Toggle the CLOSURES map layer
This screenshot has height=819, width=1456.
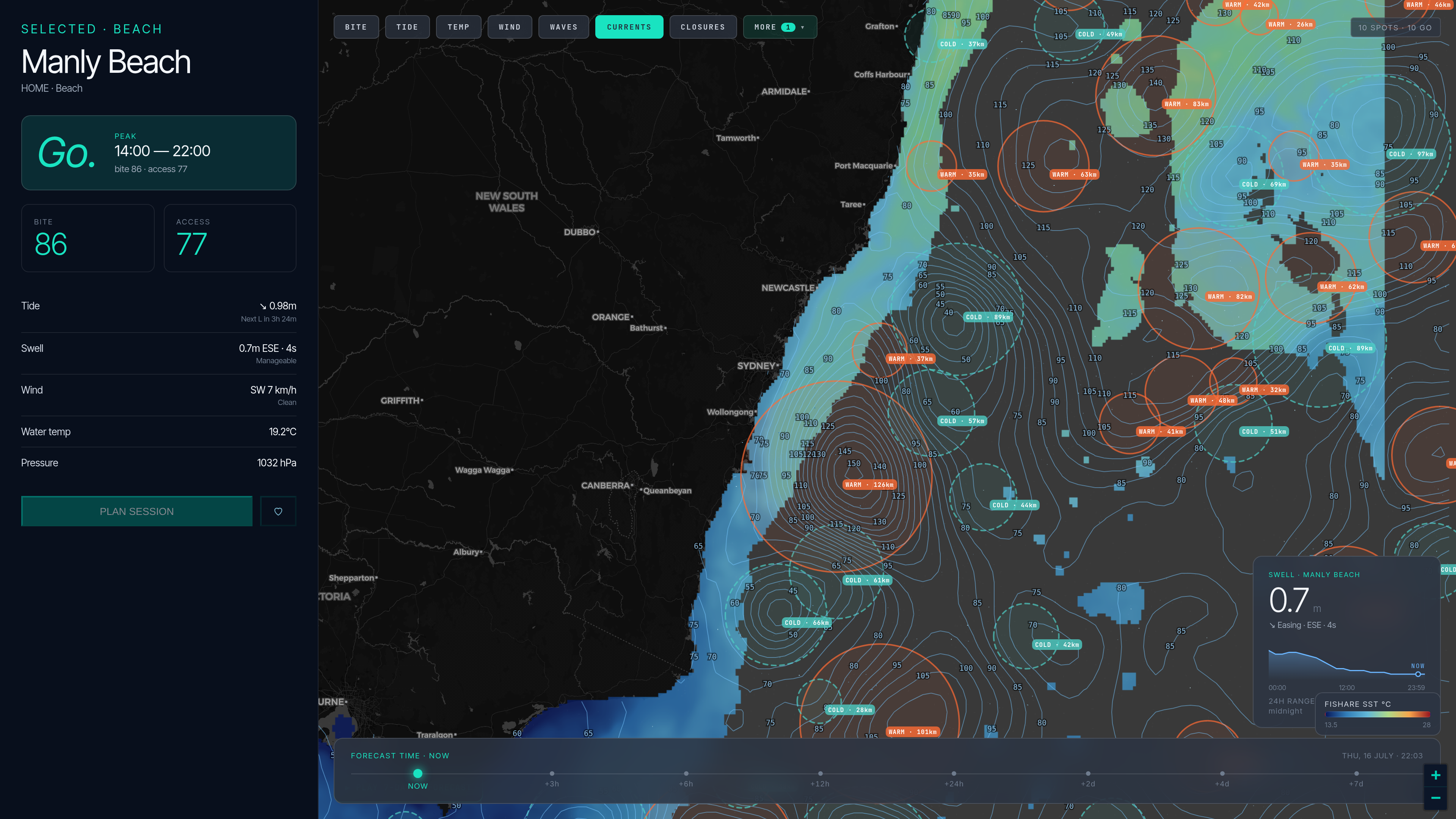(x=703, y=27)
